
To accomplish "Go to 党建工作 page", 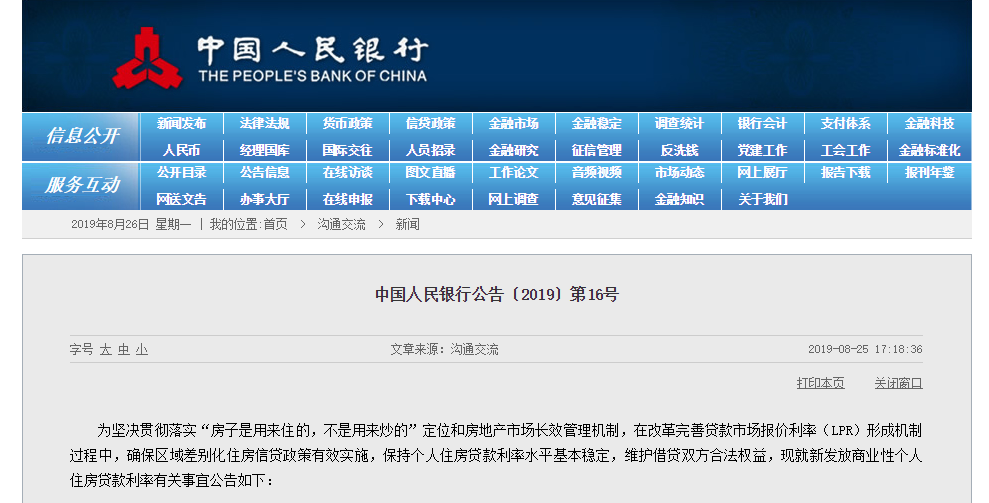I will tap(762, 150).
